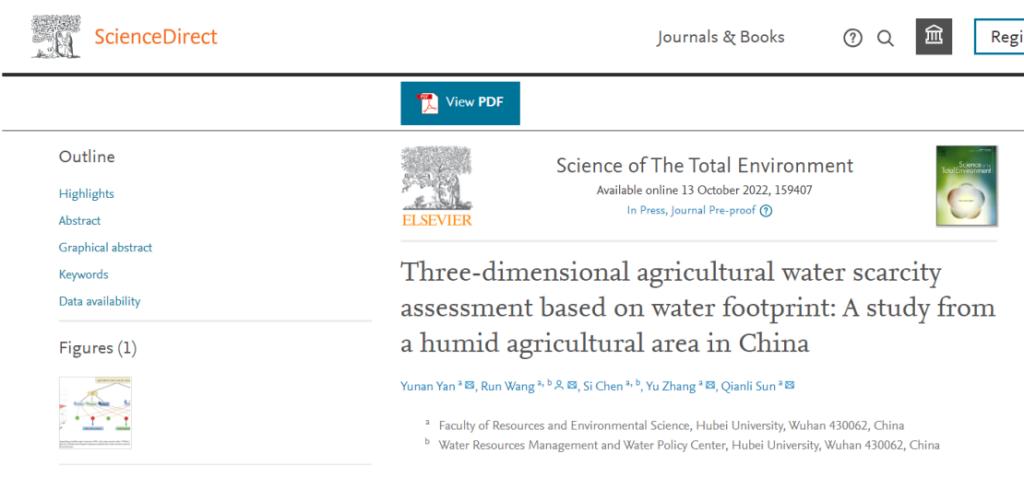Click the View PDF button

[460, 103]
